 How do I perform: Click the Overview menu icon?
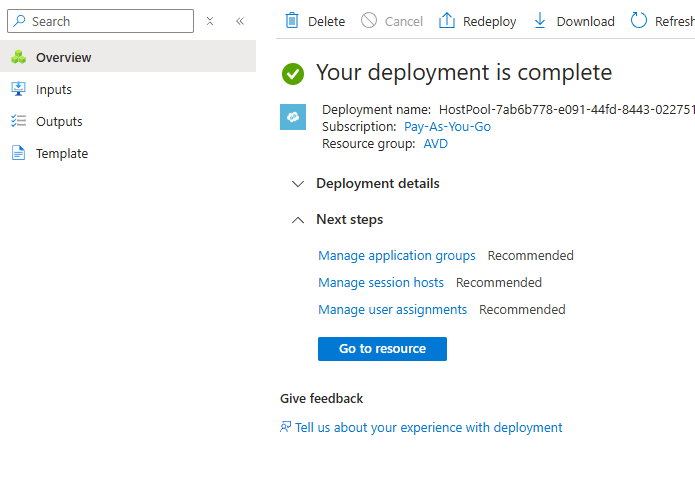18,57
